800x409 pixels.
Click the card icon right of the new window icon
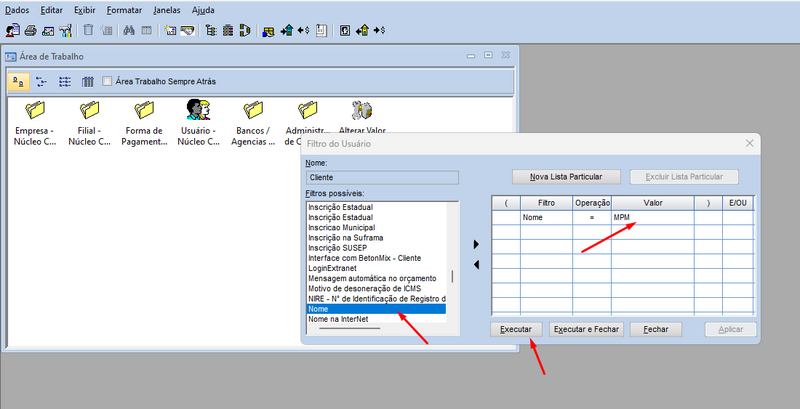tap(188, 31)
